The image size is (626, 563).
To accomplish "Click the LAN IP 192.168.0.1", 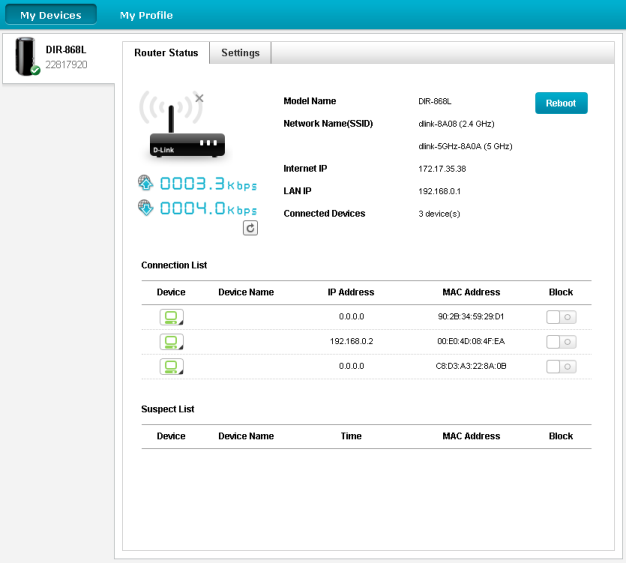I will [x=439, y=191].
